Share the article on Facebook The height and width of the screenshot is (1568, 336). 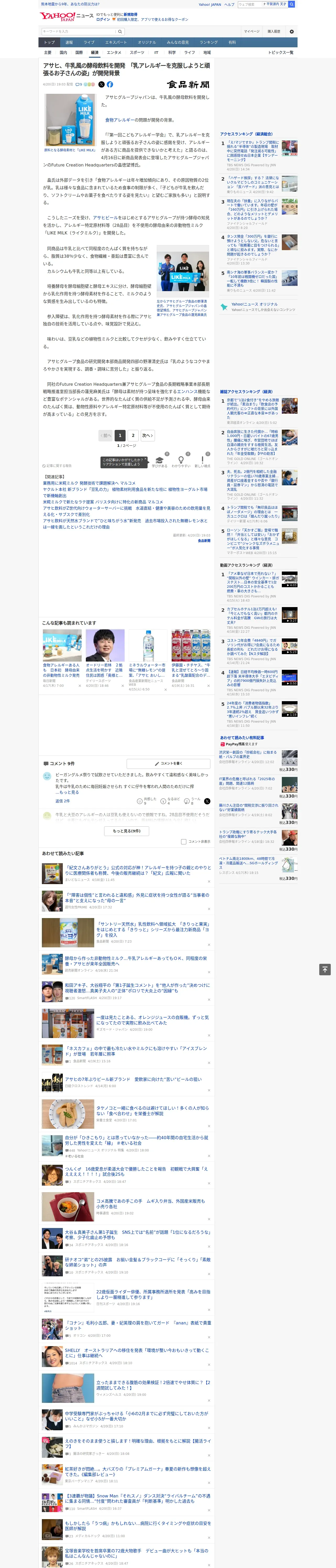[x=110, y=85]
